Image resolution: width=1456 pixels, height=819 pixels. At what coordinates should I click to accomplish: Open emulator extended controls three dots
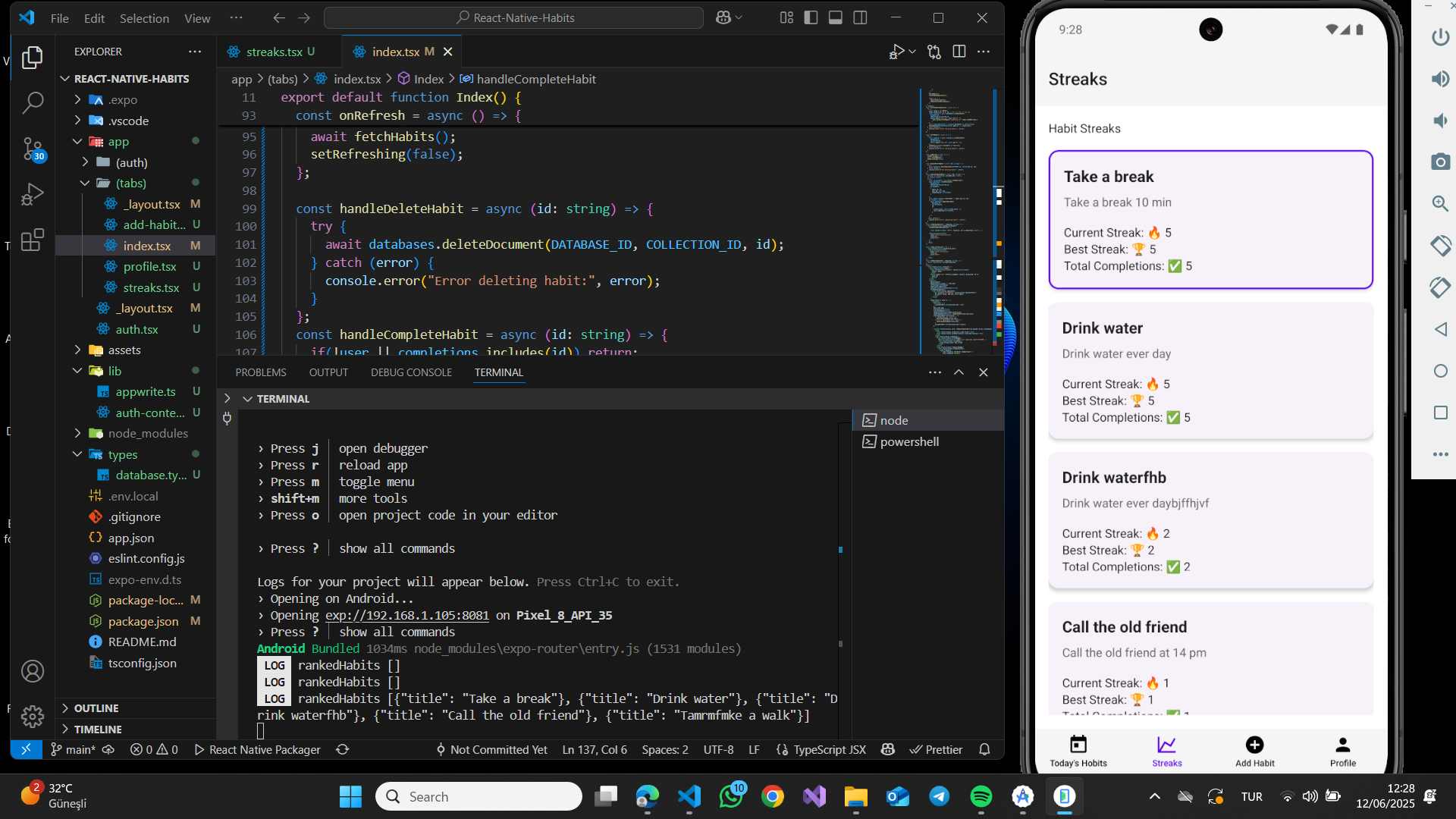tap(1440, 454)
